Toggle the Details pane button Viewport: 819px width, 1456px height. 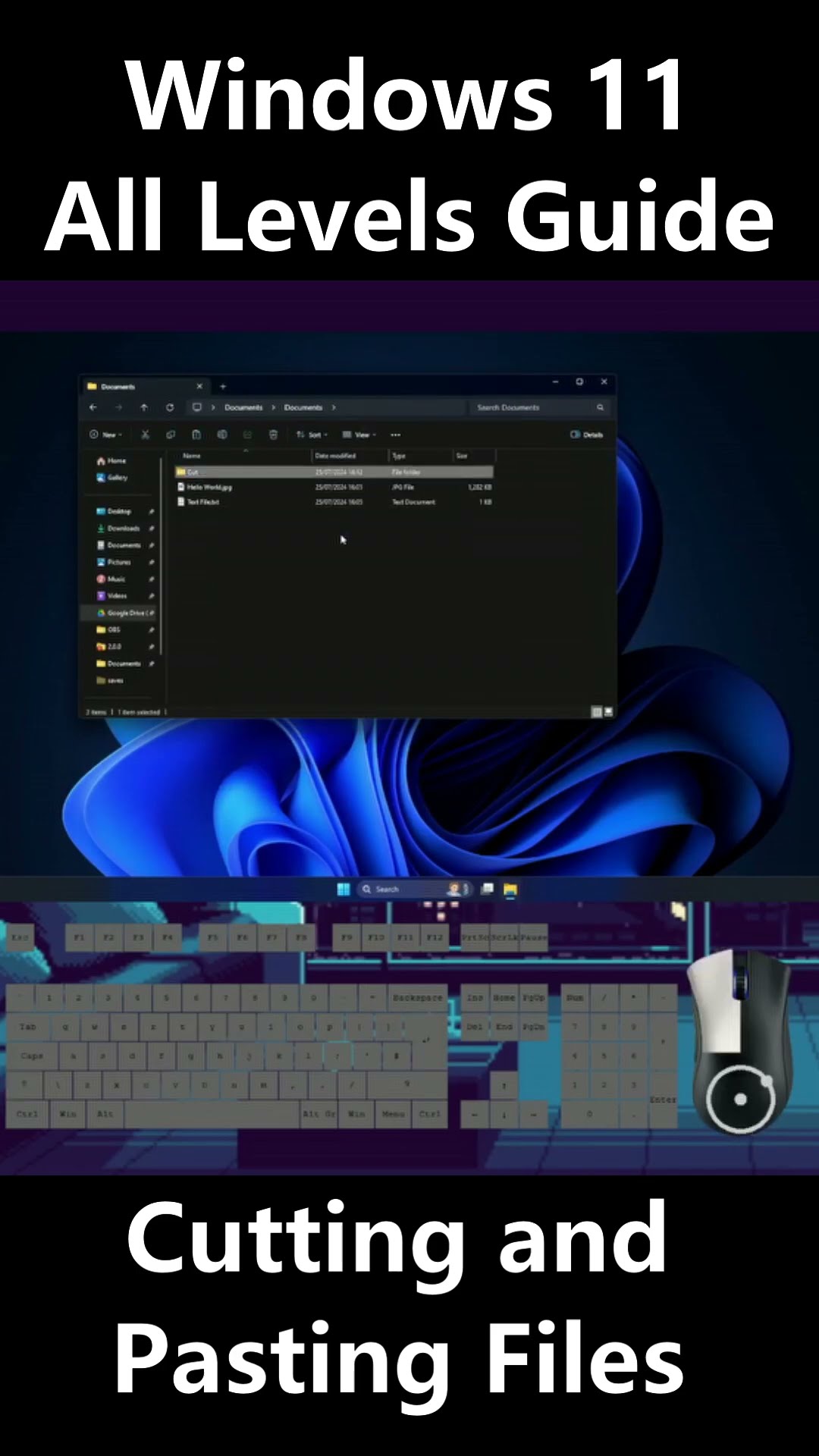click(586, 435)
